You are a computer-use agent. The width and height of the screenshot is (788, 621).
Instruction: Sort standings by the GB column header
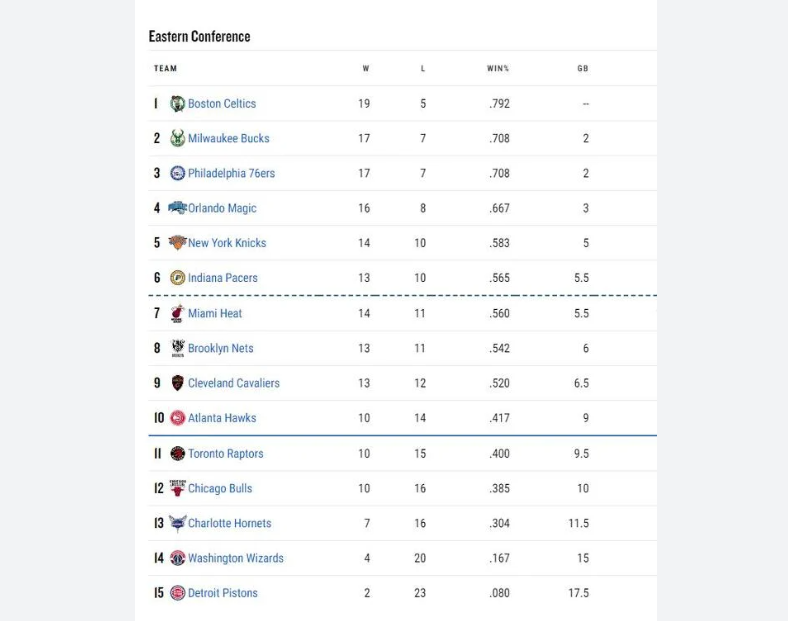(583, 68)
